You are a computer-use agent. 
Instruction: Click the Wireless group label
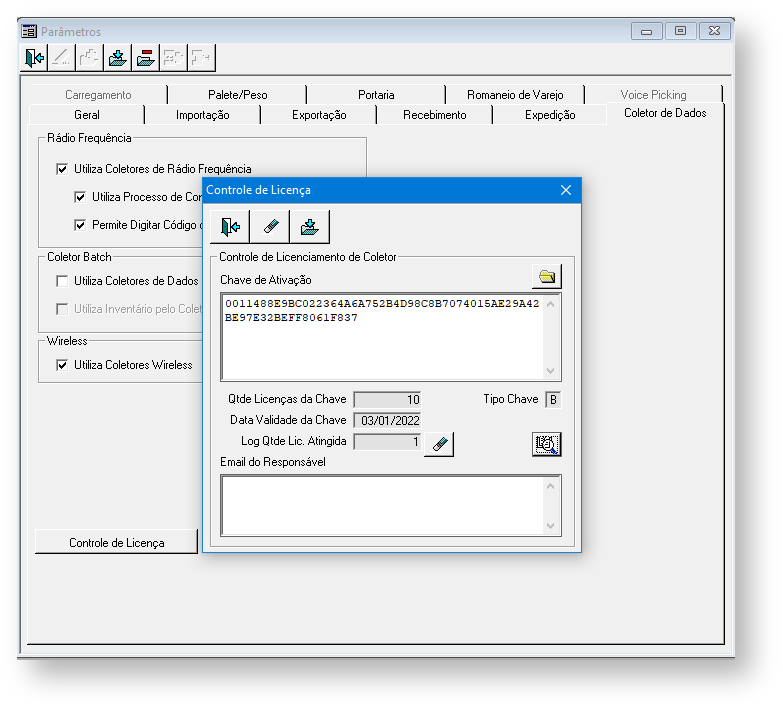point(67,341)
